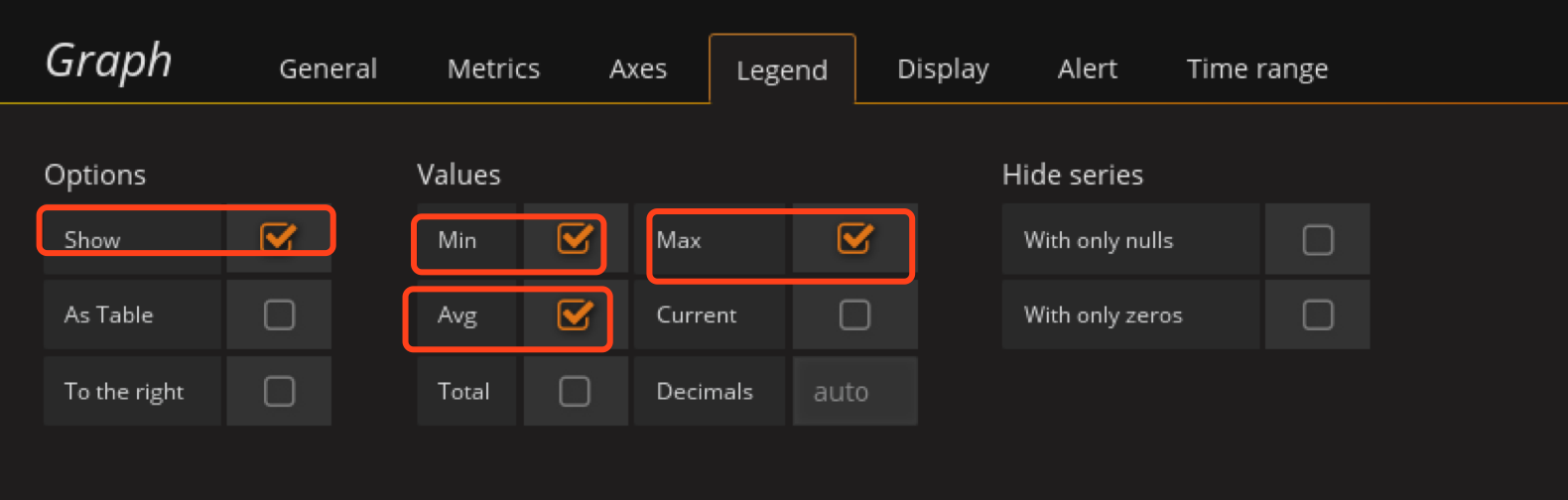This screenshot has height=500, width=1568.
Task: Open the Display tab
Action: [x=943, y=68]
